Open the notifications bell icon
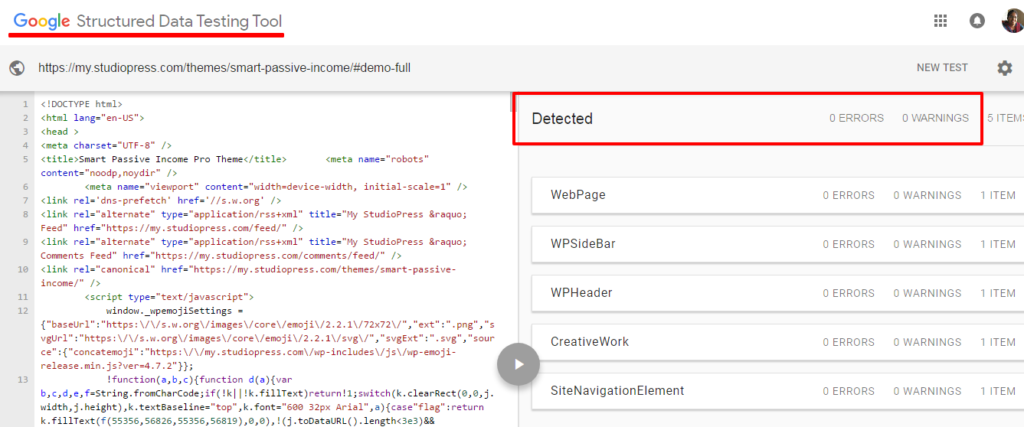Screen dimensions: 1024x427 click(977, 21)
